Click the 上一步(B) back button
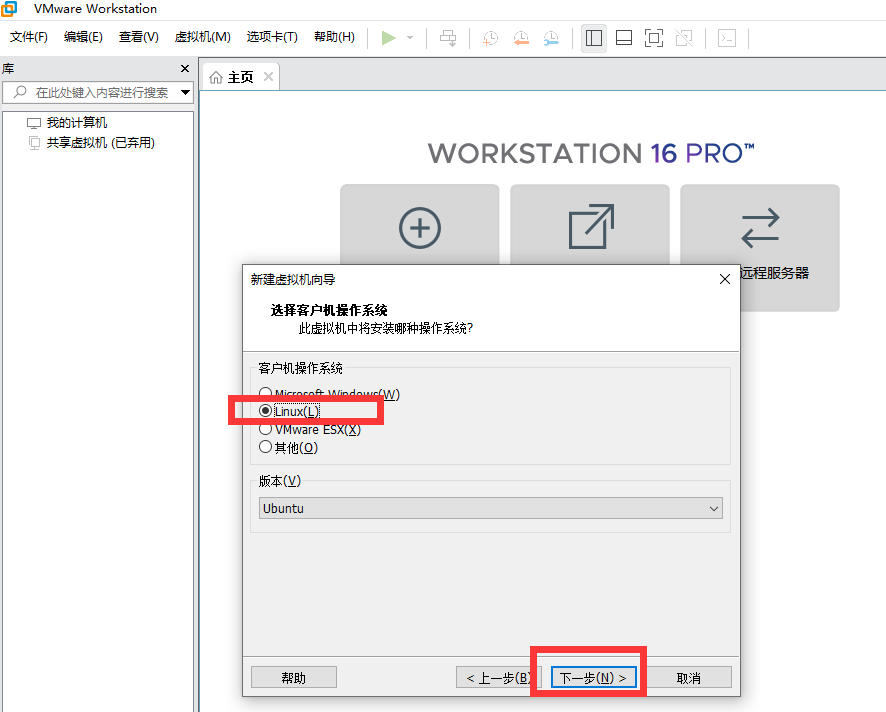The height and width of the screenshot is (712, 886). pyautogui.click(x=498, y=678)
